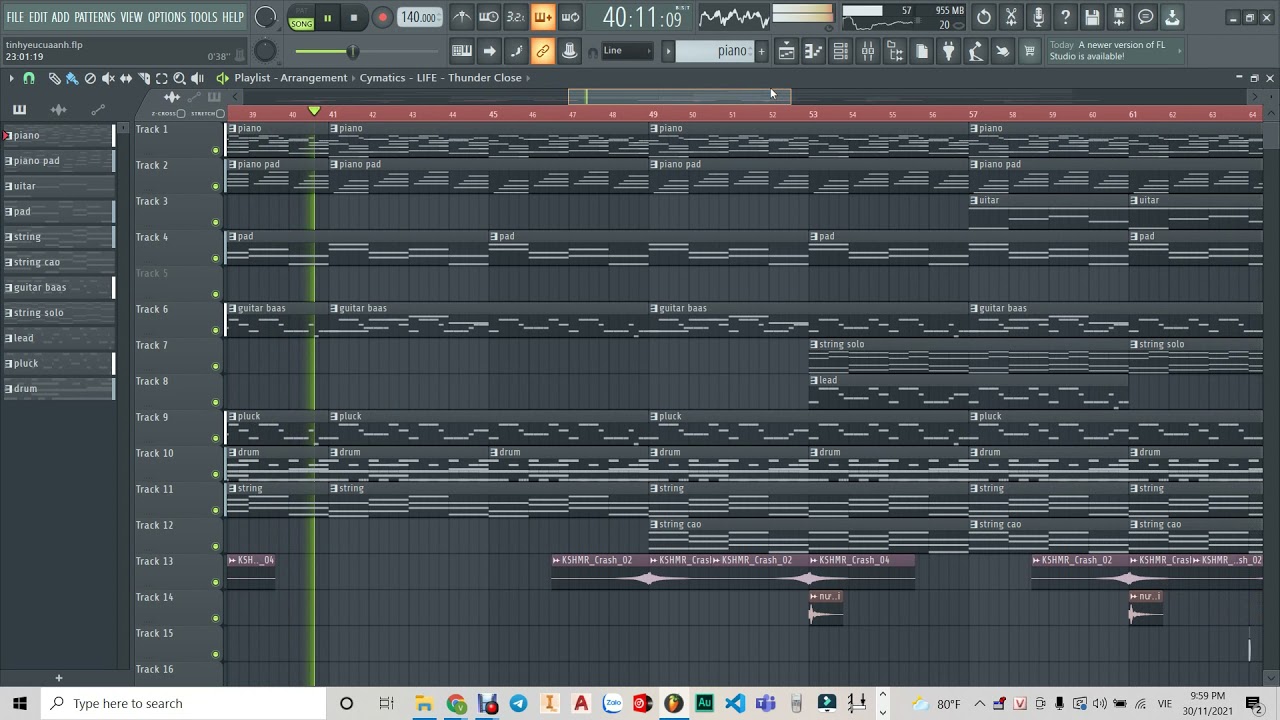Toggle the playlist magnet snap icon
Image resolution: width=1280 pixels, height=720 pixels.
click(x=29, y=78)
